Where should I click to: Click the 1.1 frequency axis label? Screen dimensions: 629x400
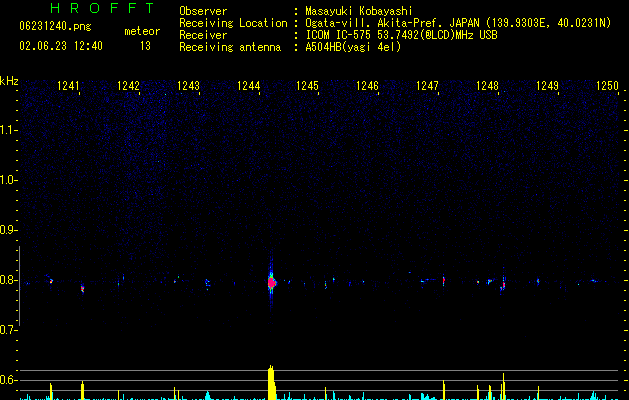9,130
